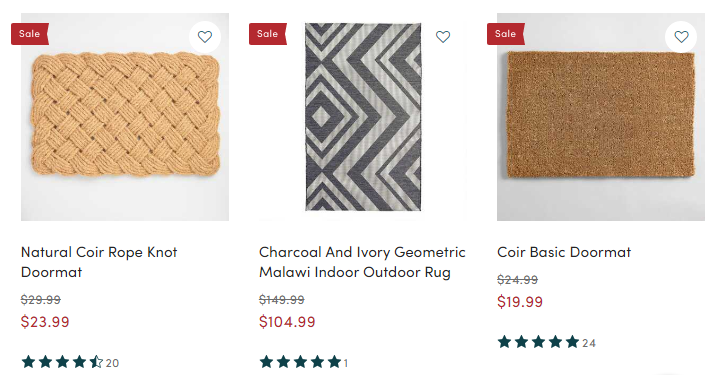
Task: Open Charcoal And Ivory Geometric Malawi Rug link
Action: [x=362, y=262]
